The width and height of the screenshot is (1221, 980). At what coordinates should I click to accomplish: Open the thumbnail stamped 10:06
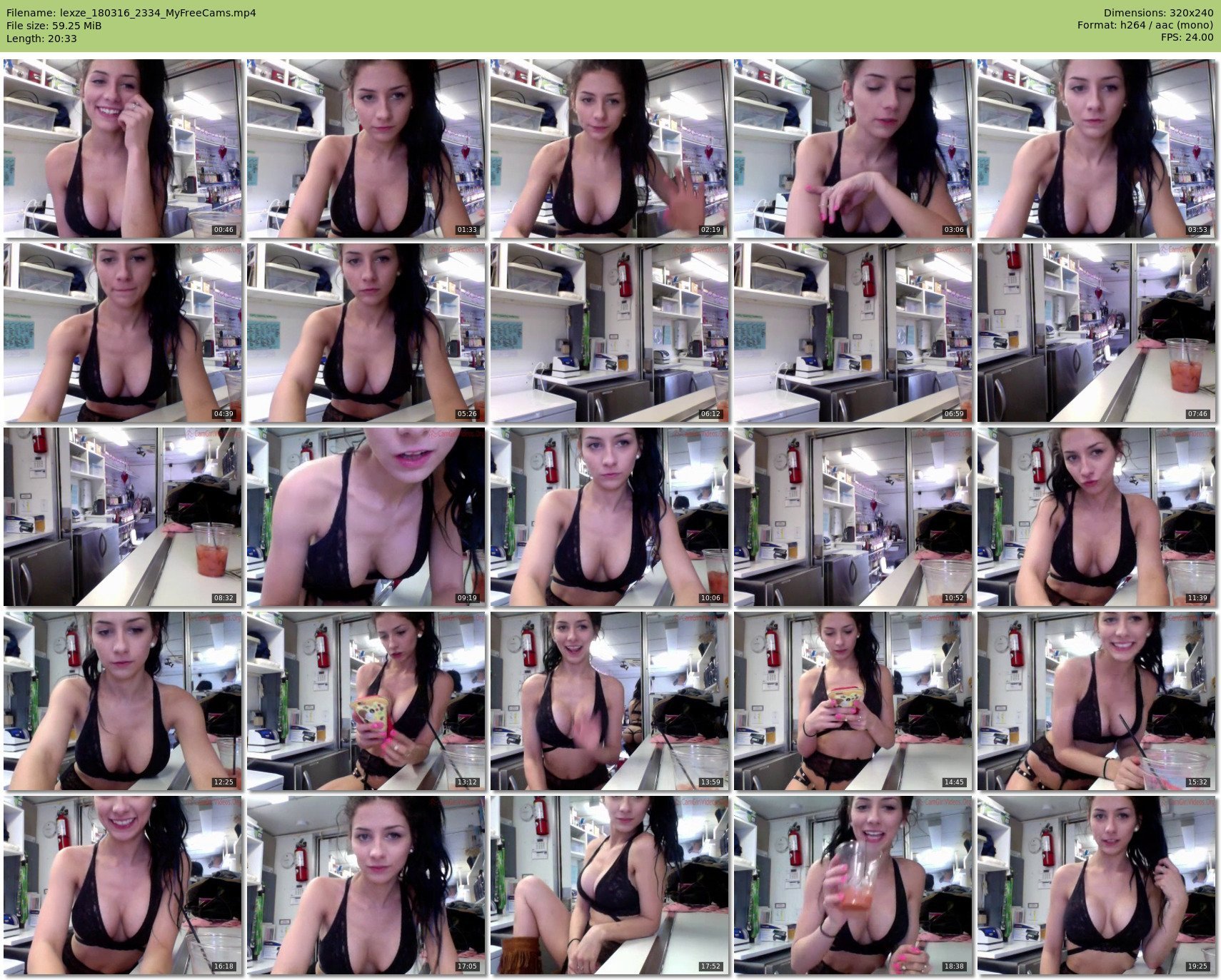(x=609, y=517)
